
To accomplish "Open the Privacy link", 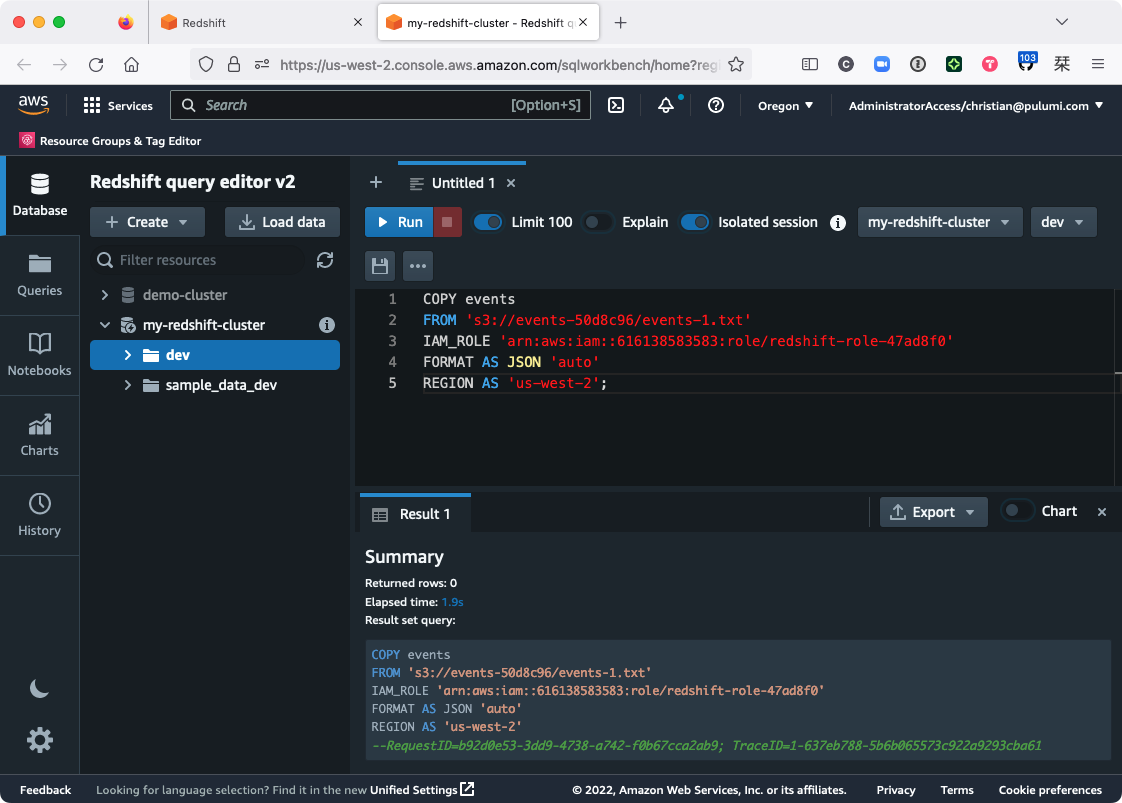I will tap(896, 789).
